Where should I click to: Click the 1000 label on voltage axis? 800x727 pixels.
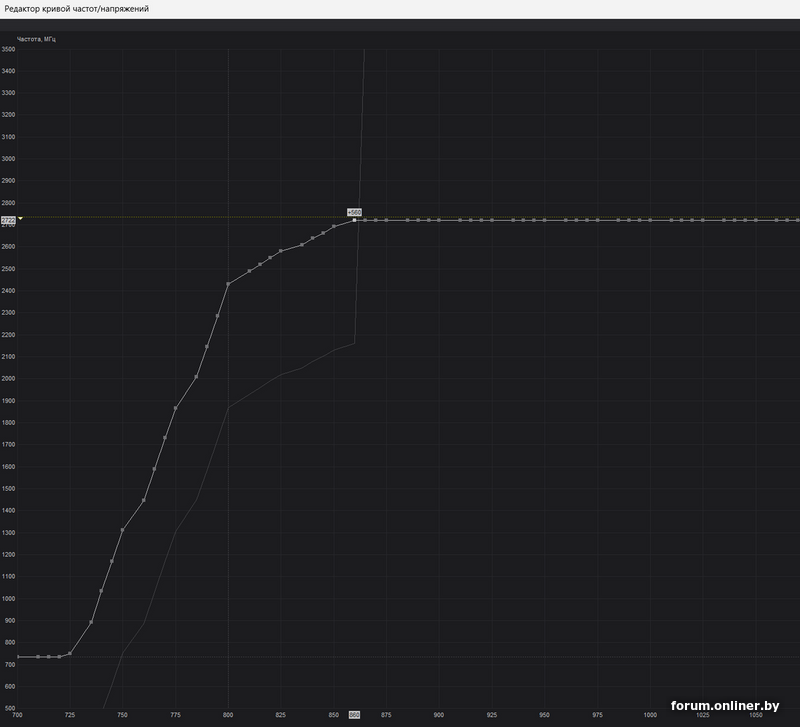pos(650,715)
